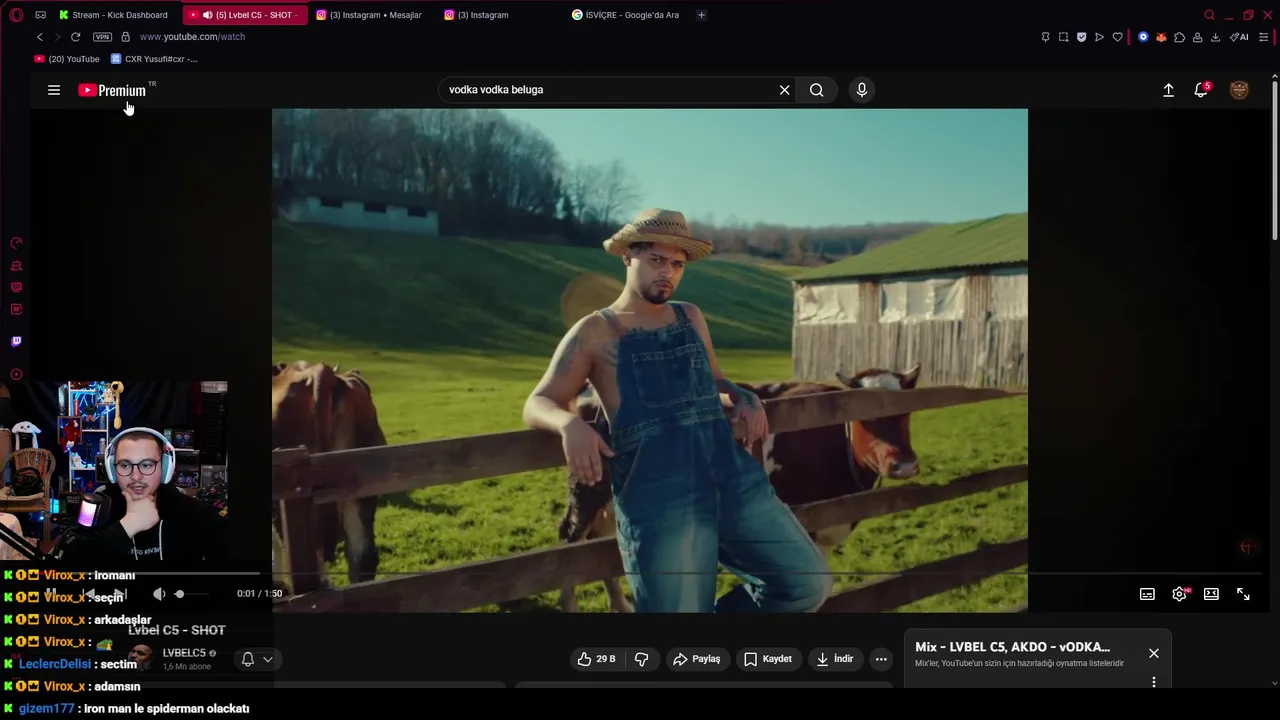
Task: Expand notification bell dropdown for LVBELC5
Action: (x=256, y=659)
